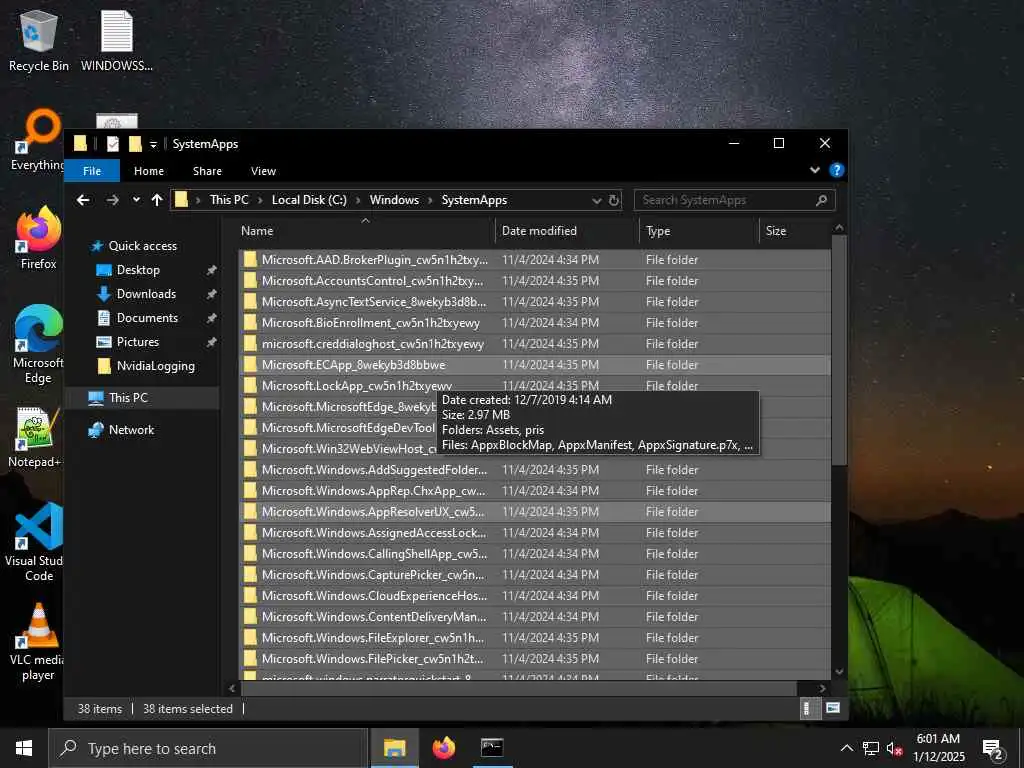The image size is (1024, 768).
Task: Click This PC in the address breadcrumb
Action: (229, 200)
